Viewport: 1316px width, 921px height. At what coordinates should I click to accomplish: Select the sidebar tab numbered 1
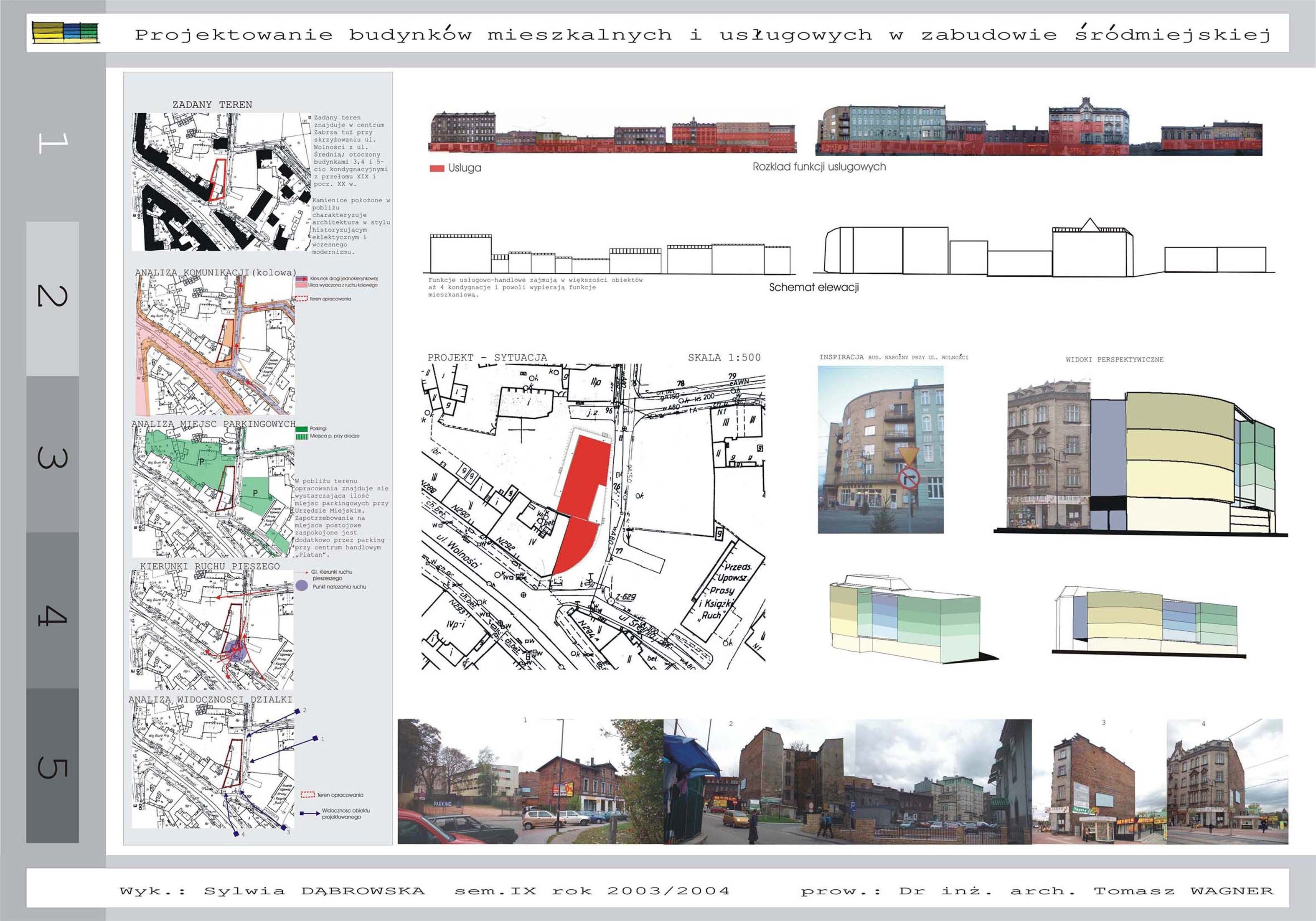(x=52, y=143)
